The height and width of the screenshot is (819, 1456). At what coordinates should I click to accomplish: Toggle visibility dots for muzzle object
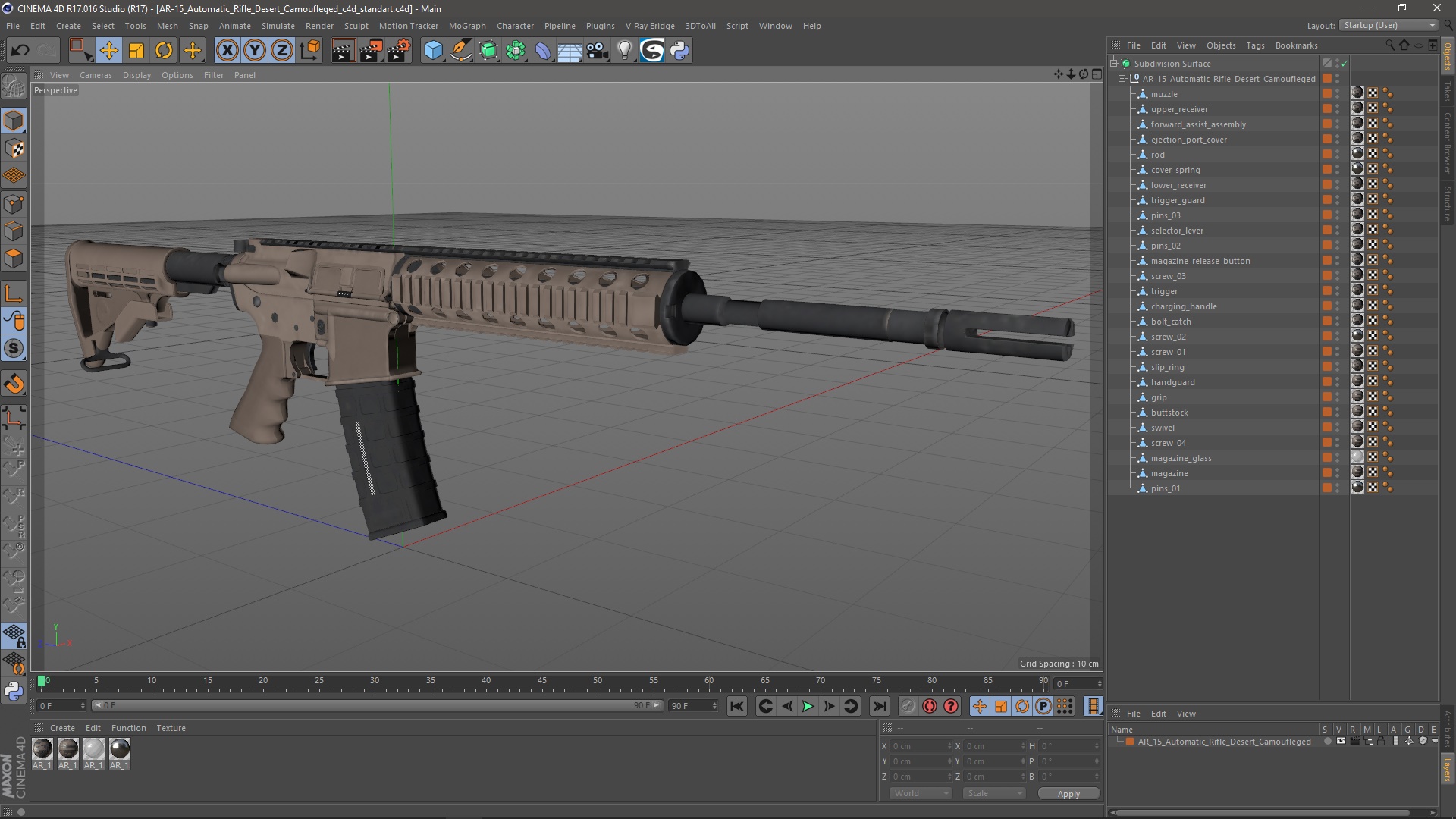point(1338,94)
